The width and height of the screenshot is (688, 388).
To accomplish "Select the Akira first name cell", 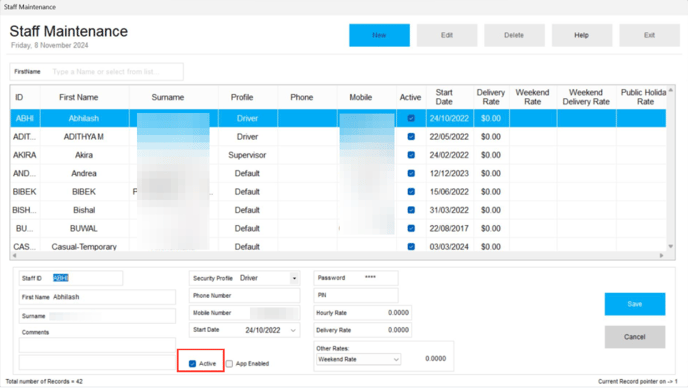I will click(x=84, y=155).
